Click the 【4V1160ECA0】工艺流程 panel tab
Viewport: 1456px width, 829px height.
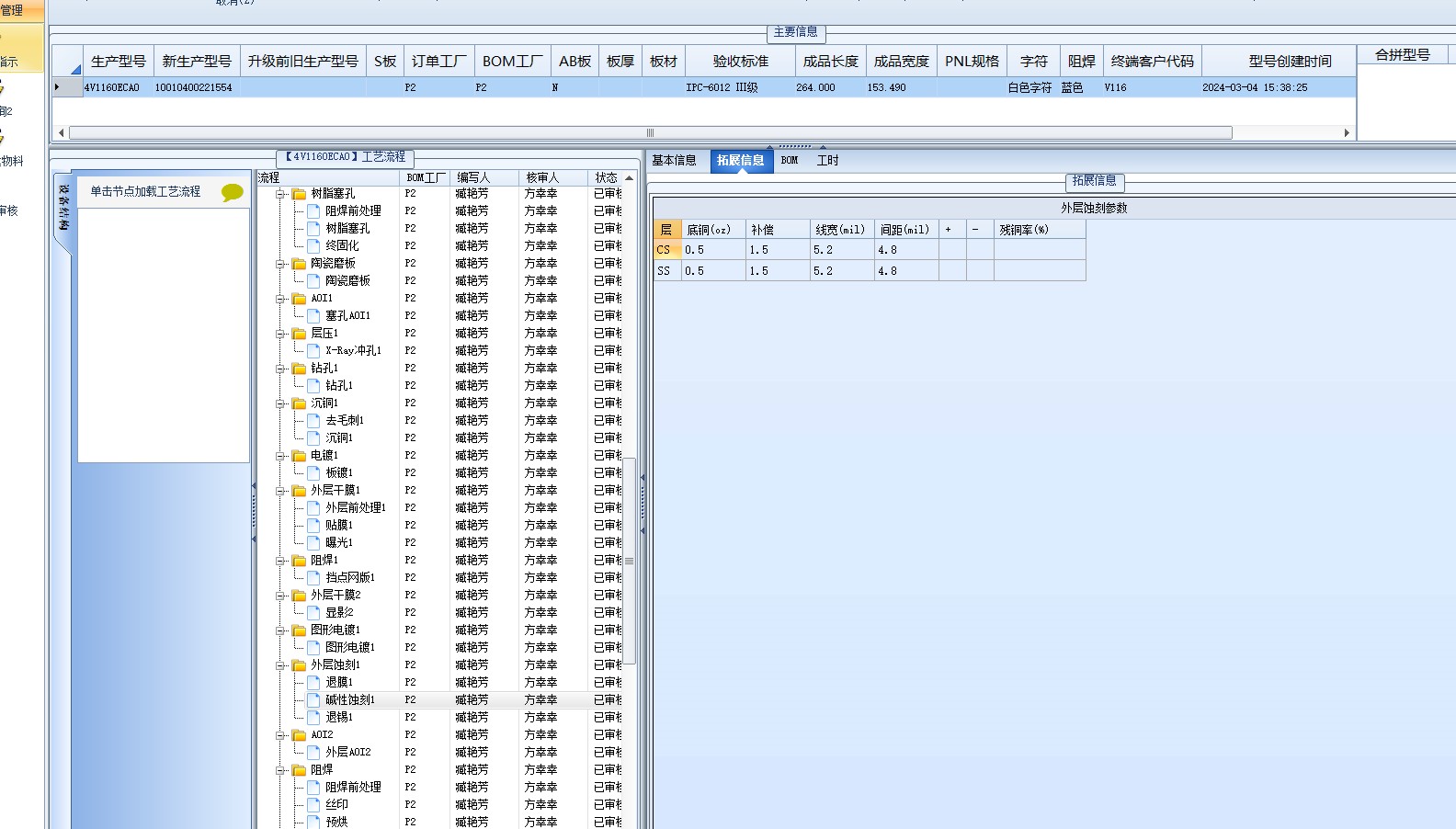tap(345, 157)
